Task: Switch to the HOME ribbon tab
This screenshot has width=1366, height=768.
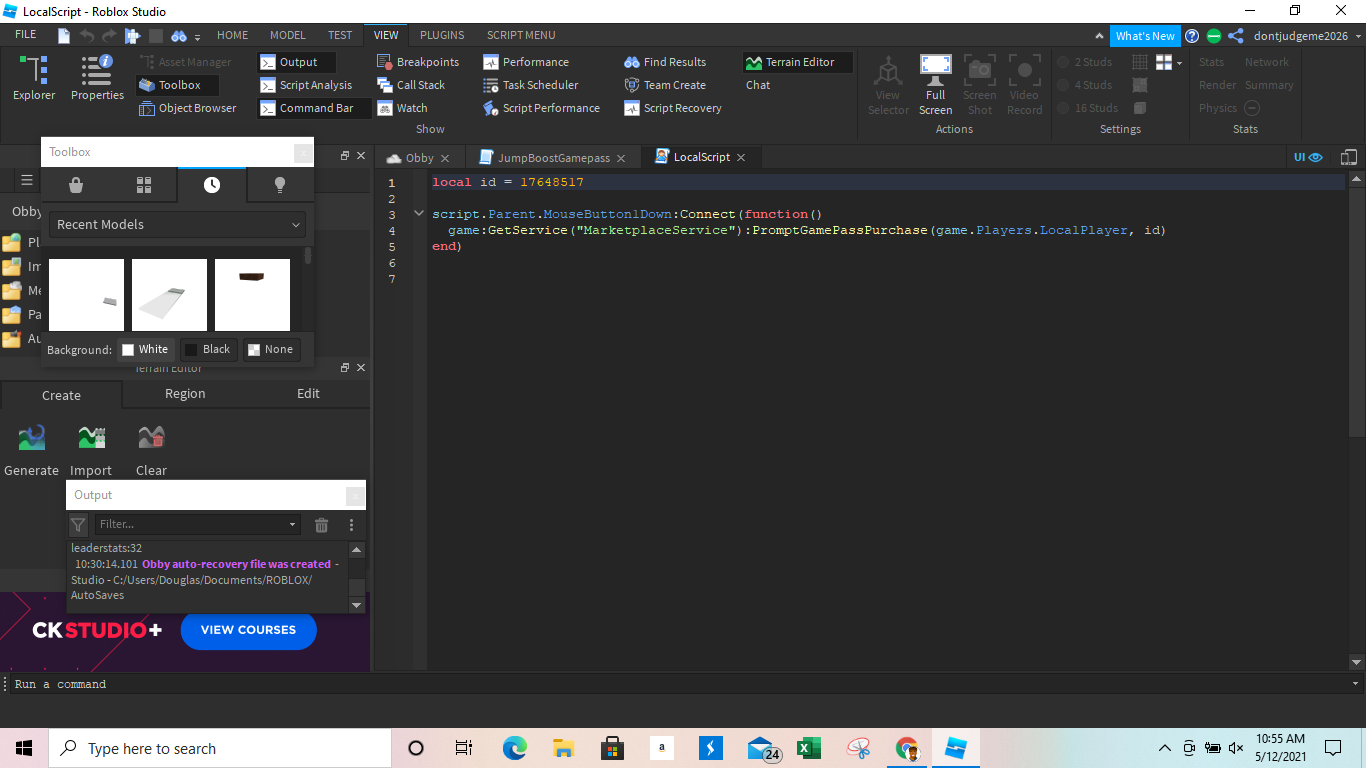Action: pyautogui.click(x=232, y=35)
